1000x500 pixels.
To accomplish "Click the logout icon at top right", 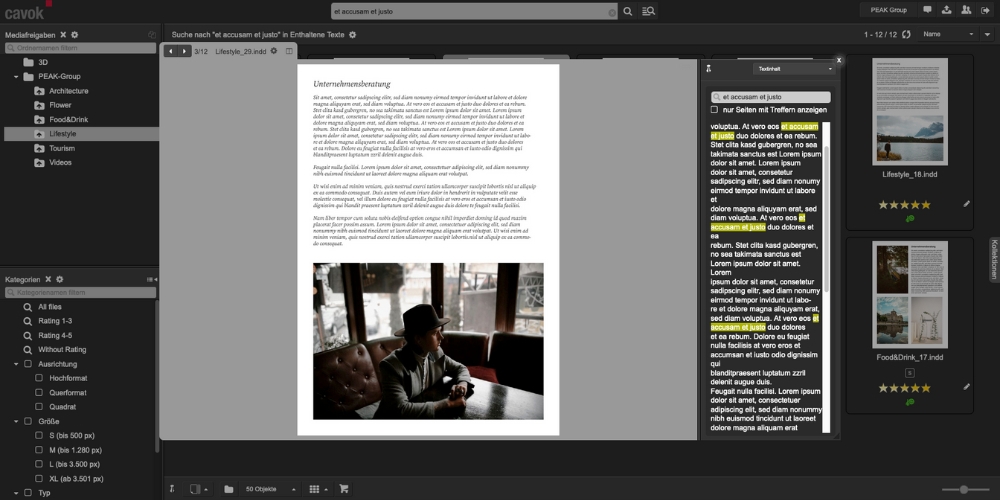I will 985,10.
